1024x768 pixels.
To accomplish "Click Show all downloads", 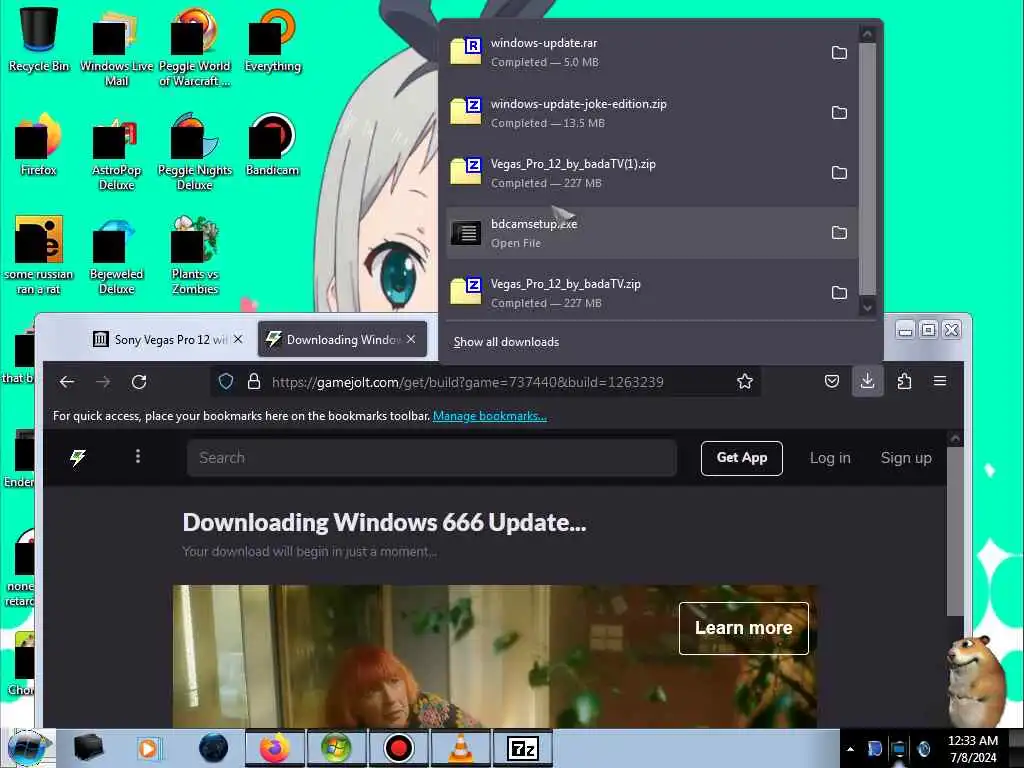I will 506,342.
